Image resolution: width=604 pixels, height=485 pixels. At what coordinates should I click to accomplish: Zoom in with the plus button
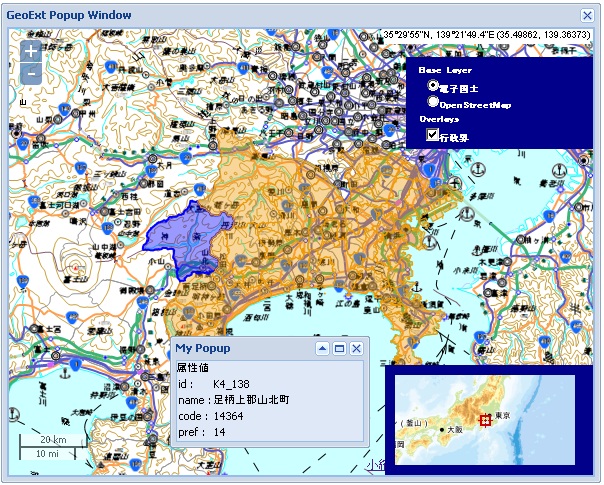pos(31,50)
